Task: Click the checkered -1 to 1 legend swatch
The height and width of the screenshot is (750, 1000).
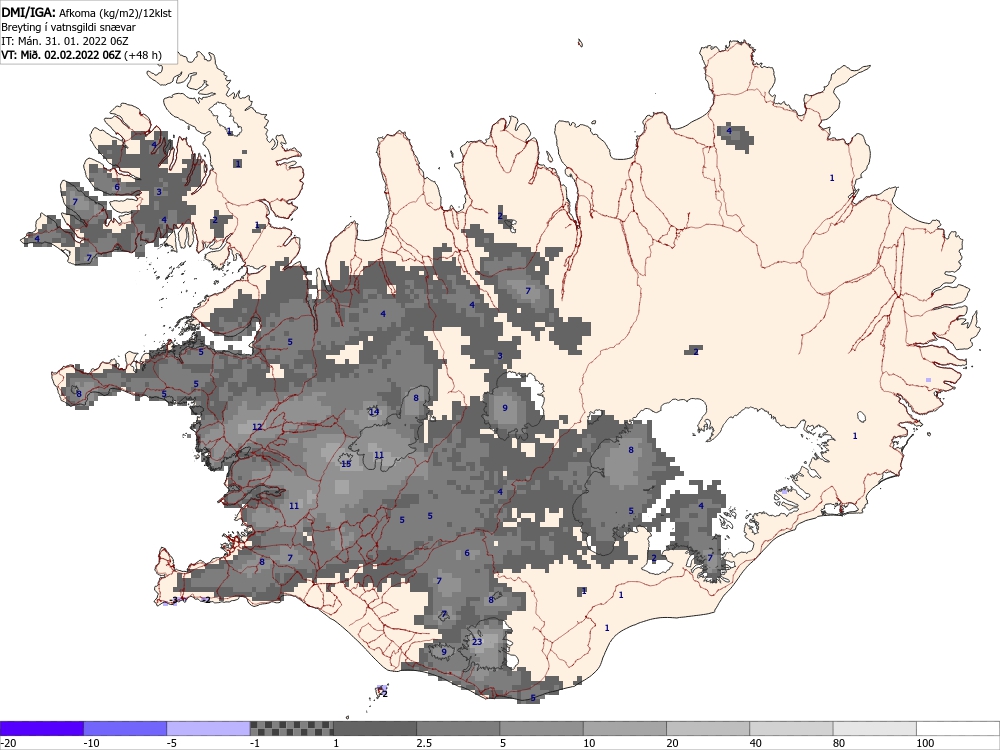Action: [291, 728]
